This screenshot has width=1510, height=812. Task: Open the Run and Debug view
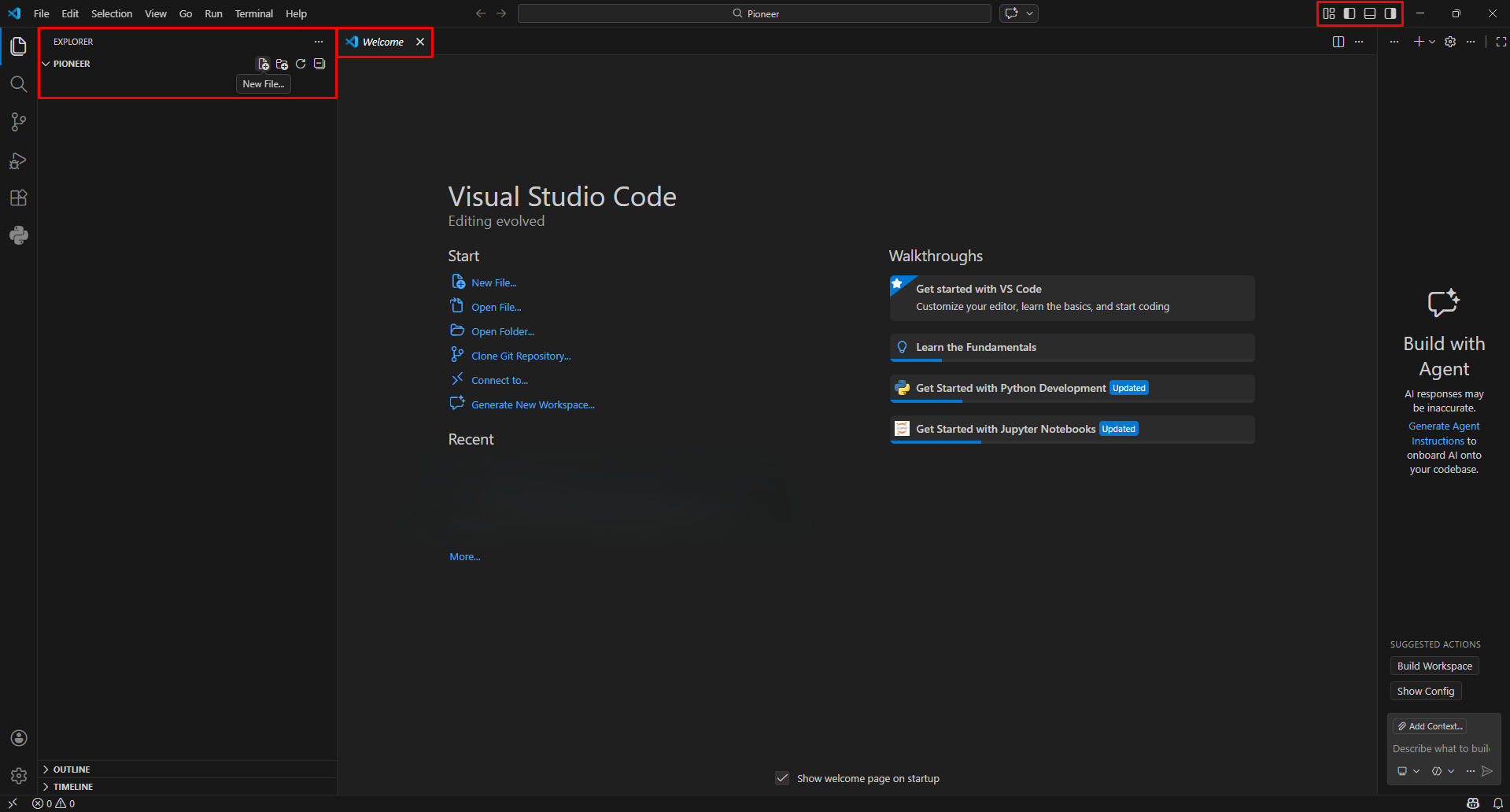coord(19,161)
